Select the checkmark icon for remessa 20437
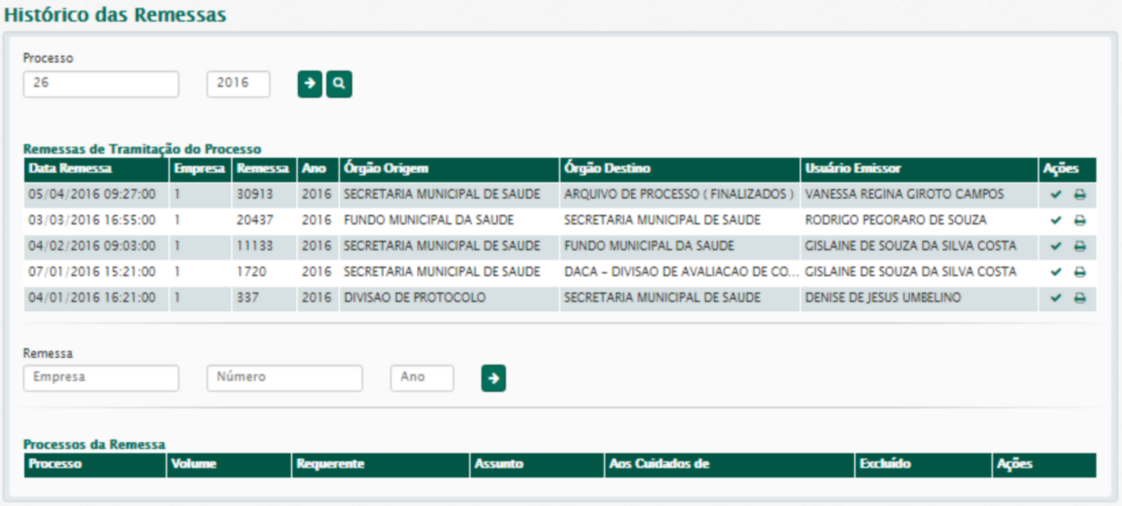Viewport: 1122px width, 506px height. coord(1056,220)
